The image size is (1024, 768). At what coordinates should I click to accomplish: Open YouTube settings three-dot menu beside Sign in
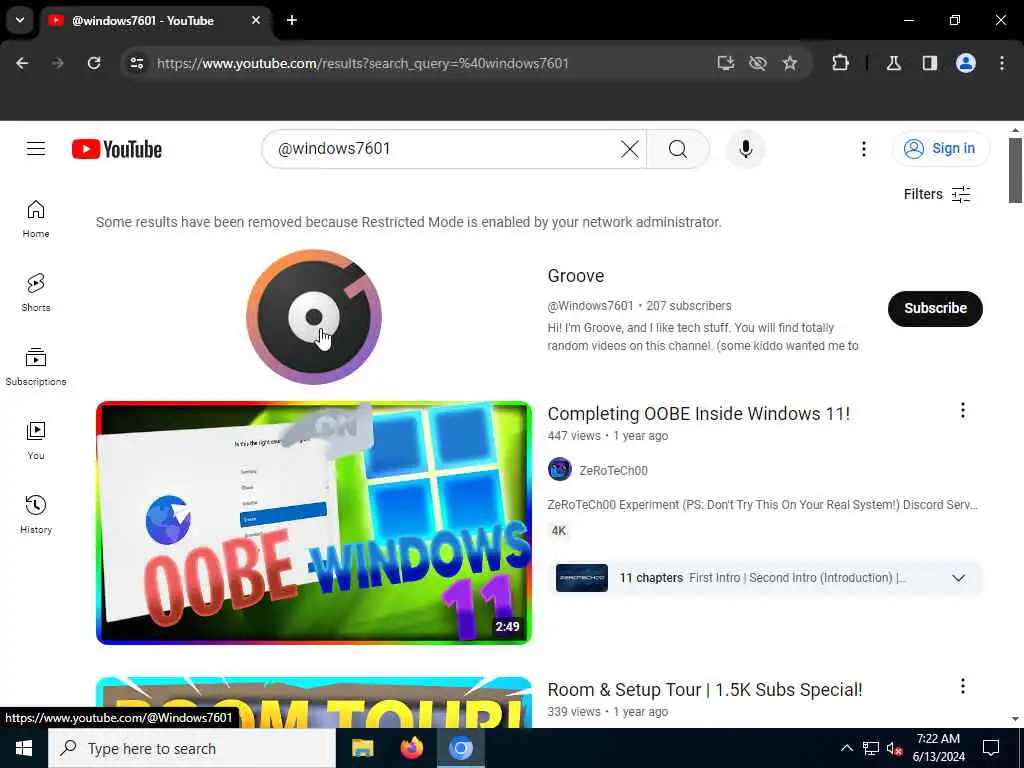point(863,149)
